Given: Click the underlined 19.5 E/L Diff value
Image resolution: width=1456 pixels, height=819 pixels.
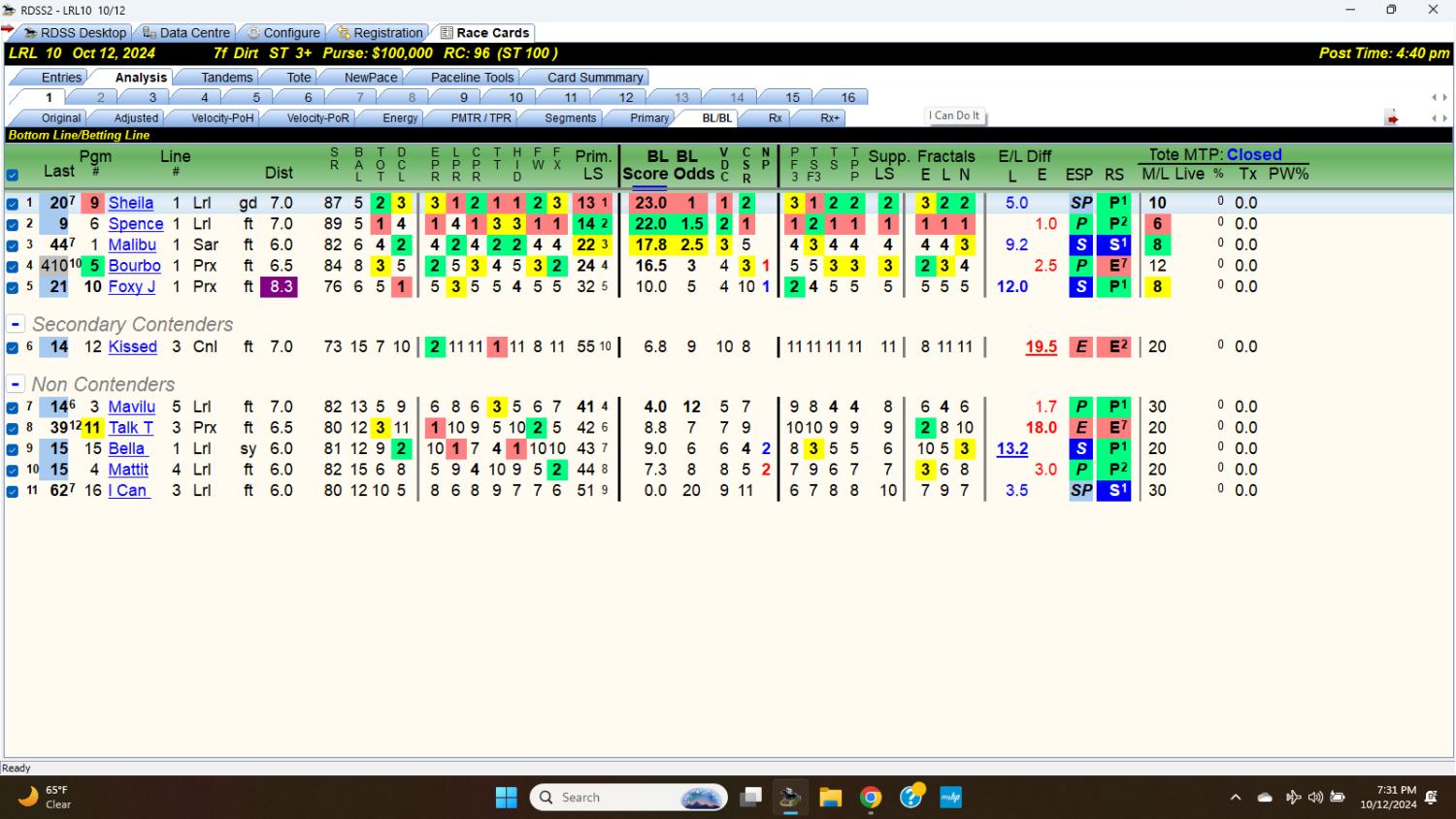Looking at the screenshot, I should pyautogui.click(x=1041, y=347).
